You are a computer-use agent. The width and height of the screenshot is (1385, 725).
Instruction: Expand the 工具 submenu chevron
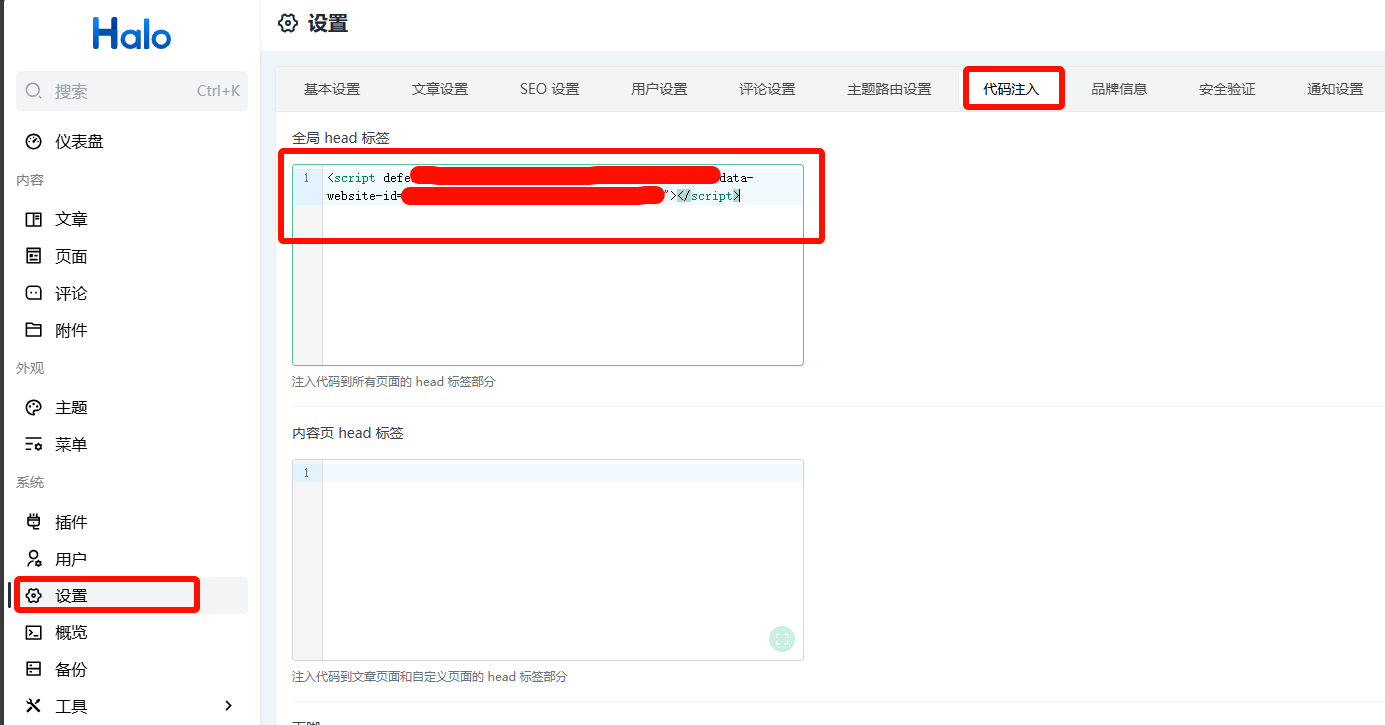(229, 706)
